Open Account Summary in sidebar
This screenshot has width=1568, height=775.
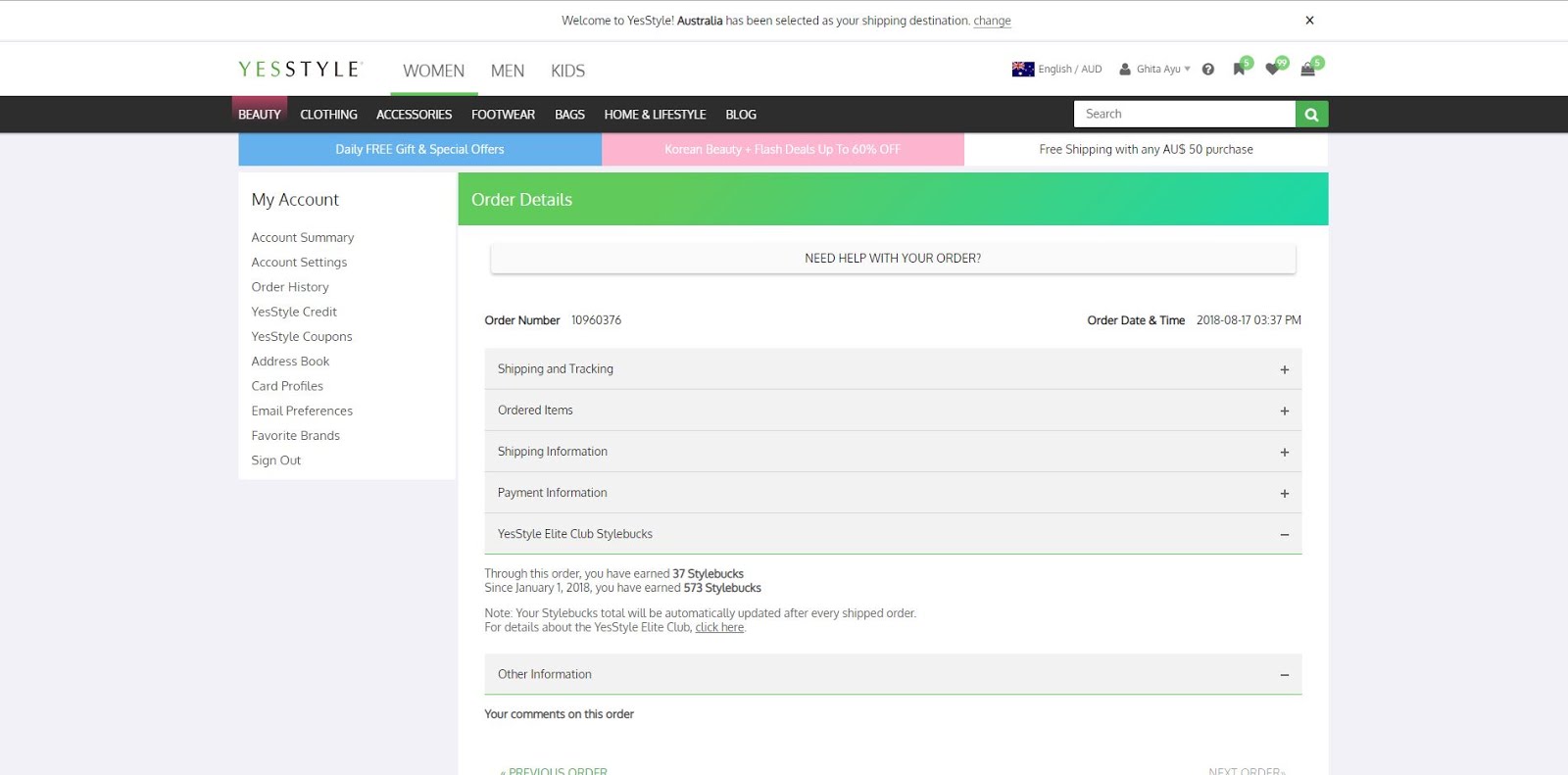click(303, 238)
